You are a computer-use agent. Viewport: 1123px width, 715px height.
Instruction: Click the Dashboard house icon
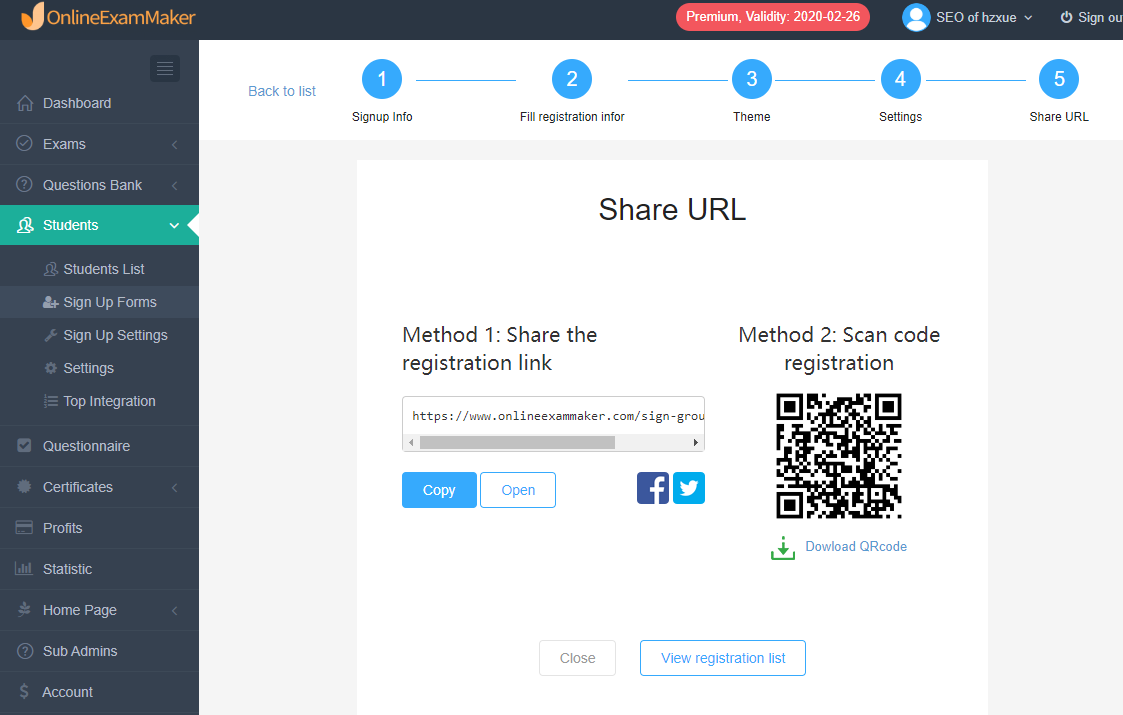(x=25, y=103)
